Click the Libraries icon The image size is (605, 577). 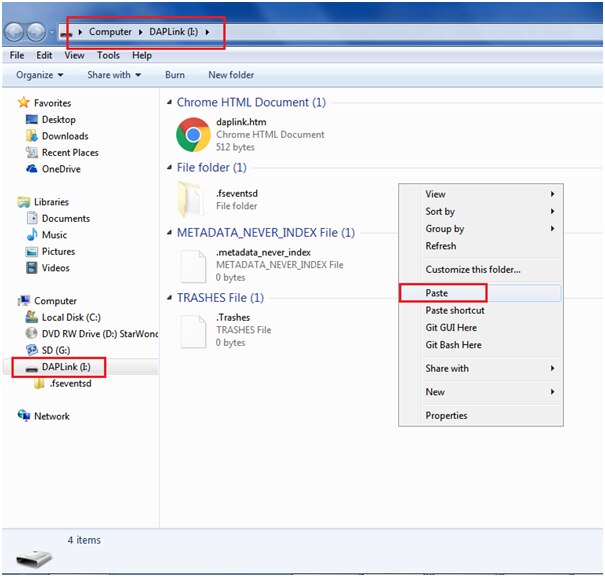tap(24, 202)
